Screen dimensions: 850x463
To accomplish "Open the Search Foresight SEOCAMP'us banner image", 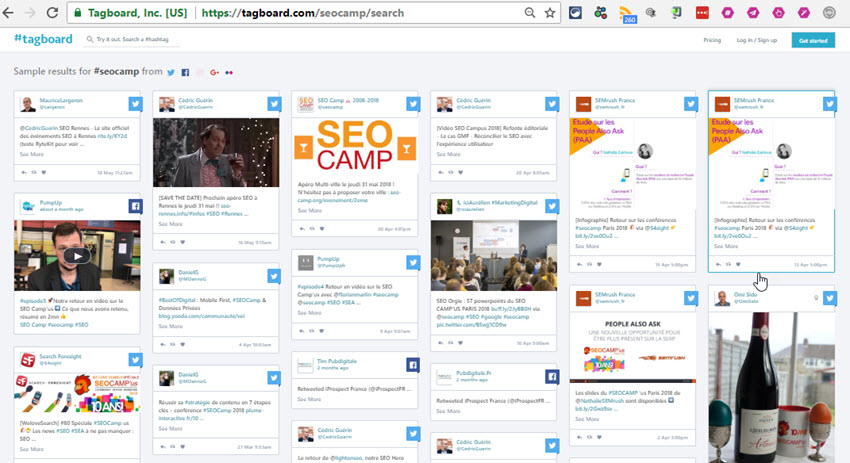I will click(77, 393).
